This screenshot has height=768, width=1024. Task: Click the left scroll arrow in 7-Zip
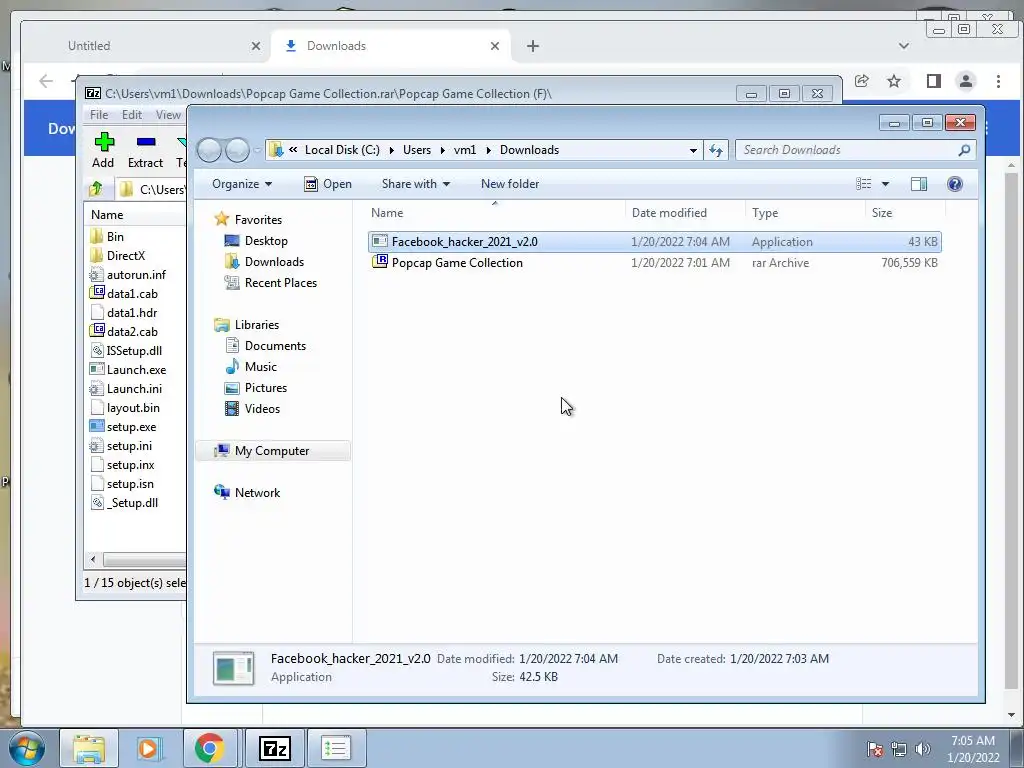click(x=93, y=560)
